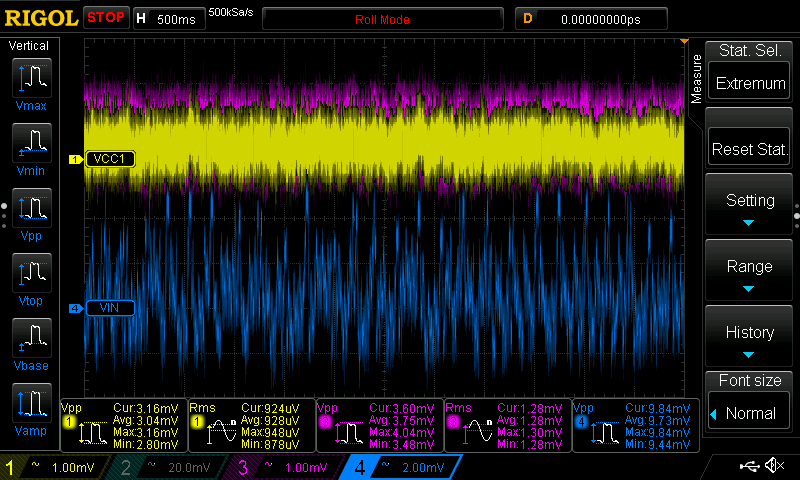Screen dimensions: 800x480
Task: Click the Cur:9.84mV value for channel 4
Action: (658, 408)
